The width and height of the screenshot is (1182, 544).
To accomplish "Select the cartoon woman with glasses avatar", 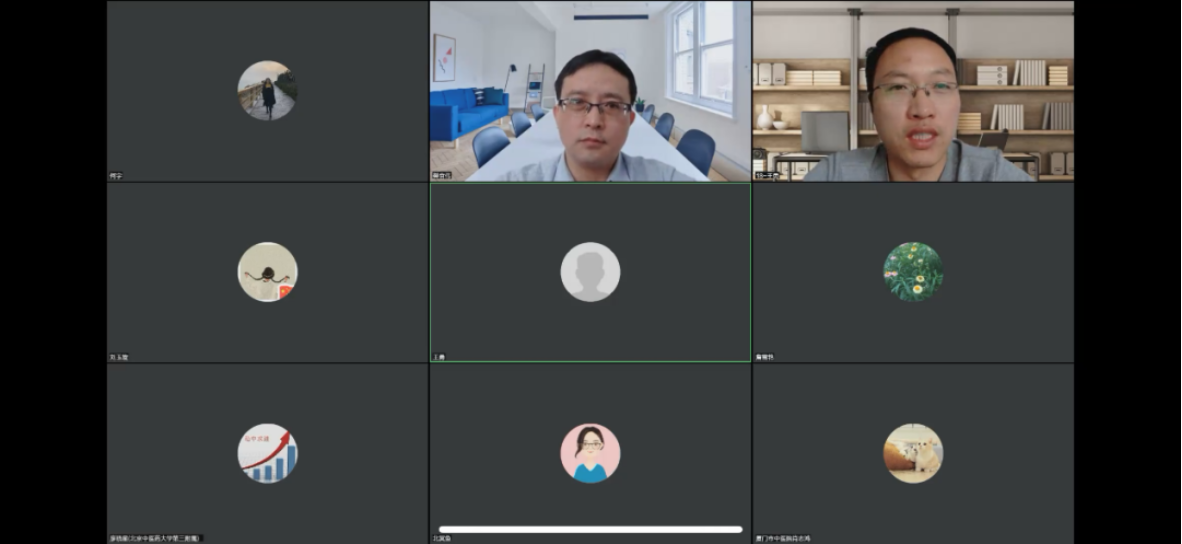I will [590, 453].
